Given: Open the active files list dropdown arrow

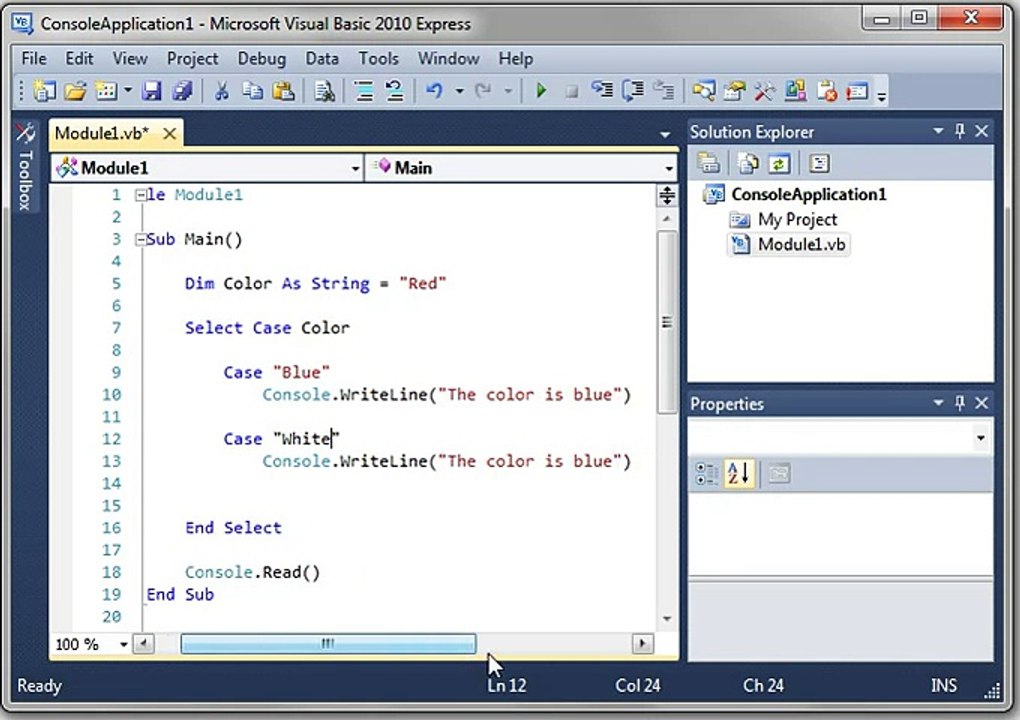Looking at the screenshot, I should [x=665, y=135].
